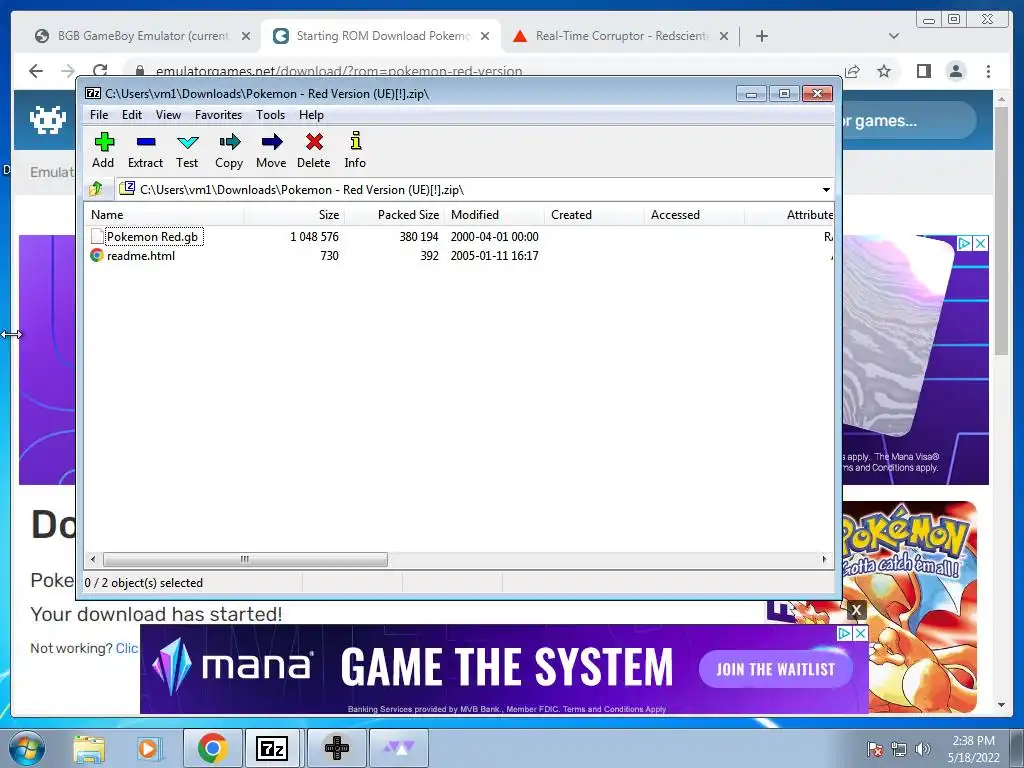This screenshot has width=1024, height=768.
Task: Click the horizontal scrollbar thumb in 7-Zip
Action: pyautogui.click(x=245, y=560)
